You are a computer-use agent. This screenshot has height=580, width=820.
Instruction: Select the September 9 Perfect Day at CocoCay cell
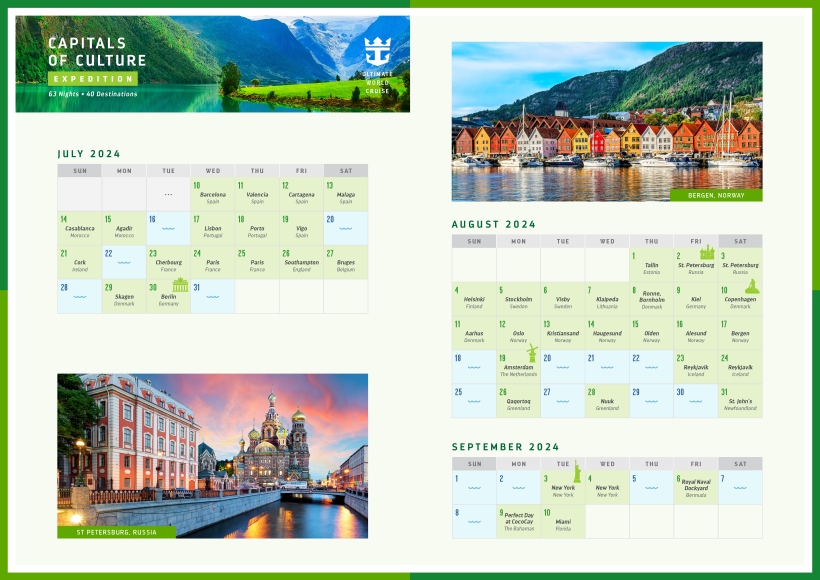tap(518, 521)
